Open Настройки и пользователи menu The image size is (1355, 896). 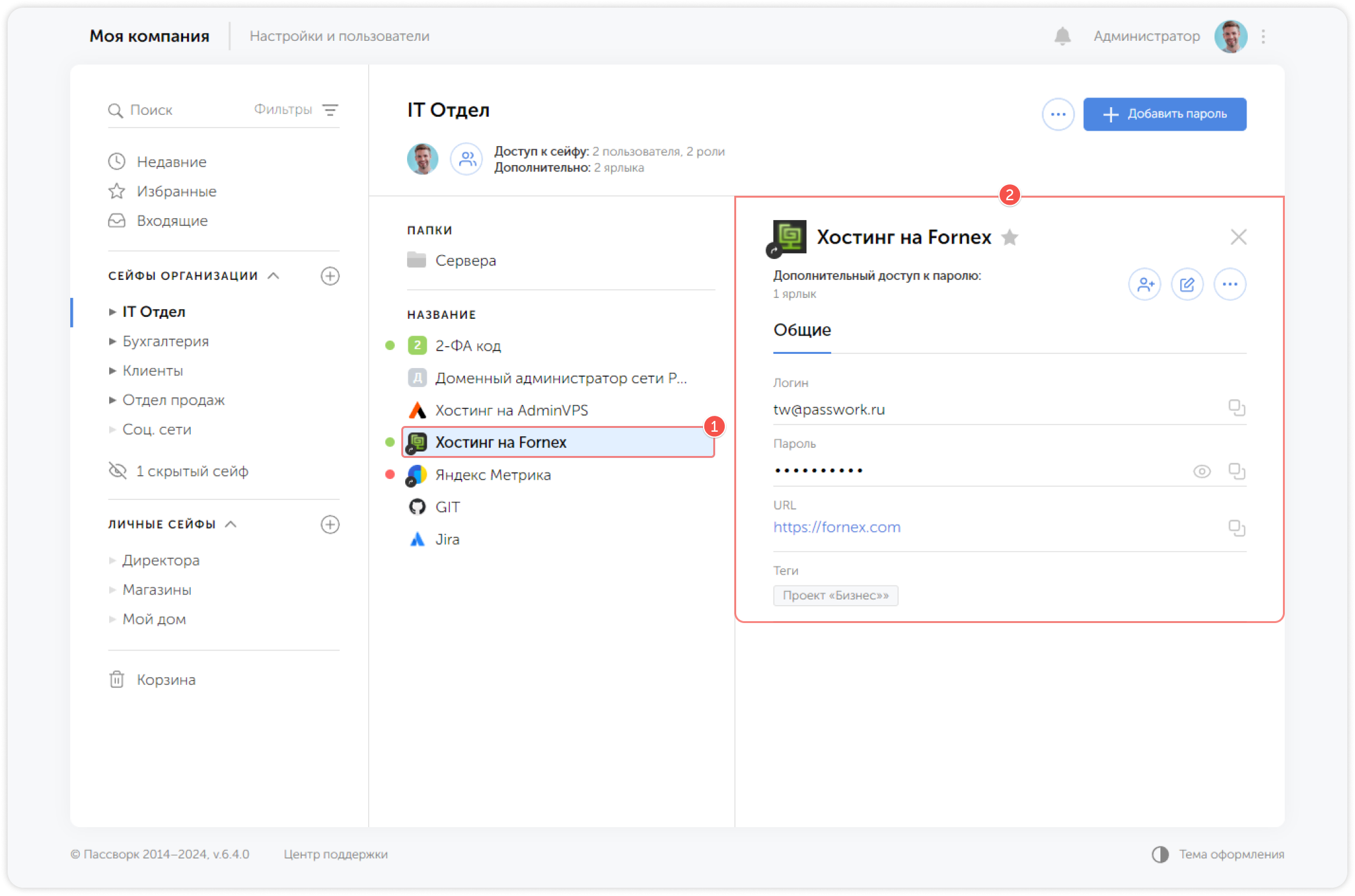[x=339, y=36]
